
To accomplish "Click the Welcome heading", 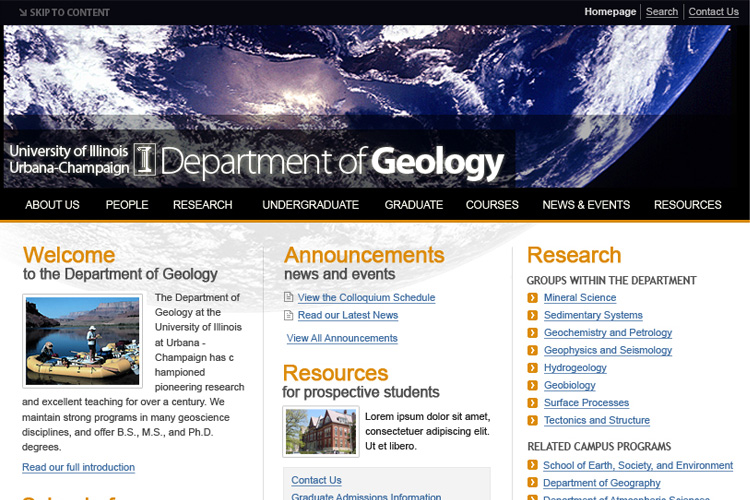I will click(69, 255).
